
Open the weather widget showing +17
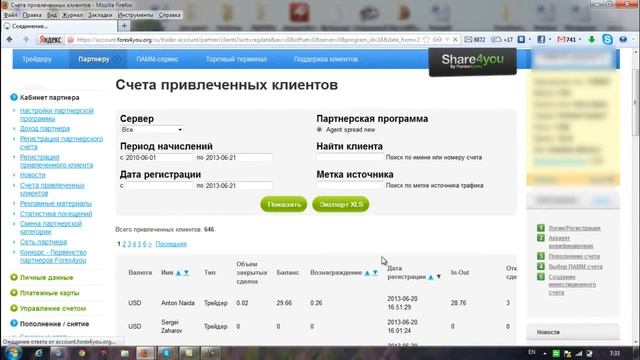pyautogui.click(x=502, y=40)
